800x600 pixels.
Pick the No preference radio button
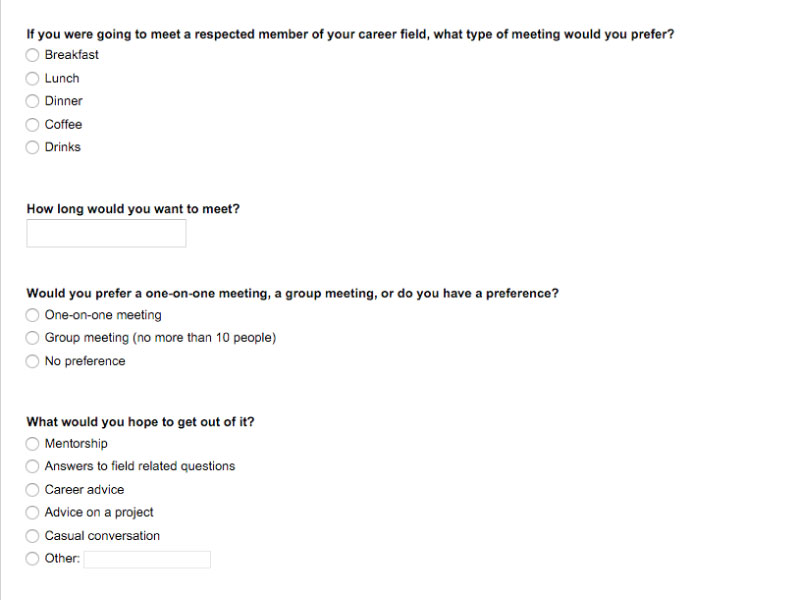pyautogui.click(x=32, y=361)
